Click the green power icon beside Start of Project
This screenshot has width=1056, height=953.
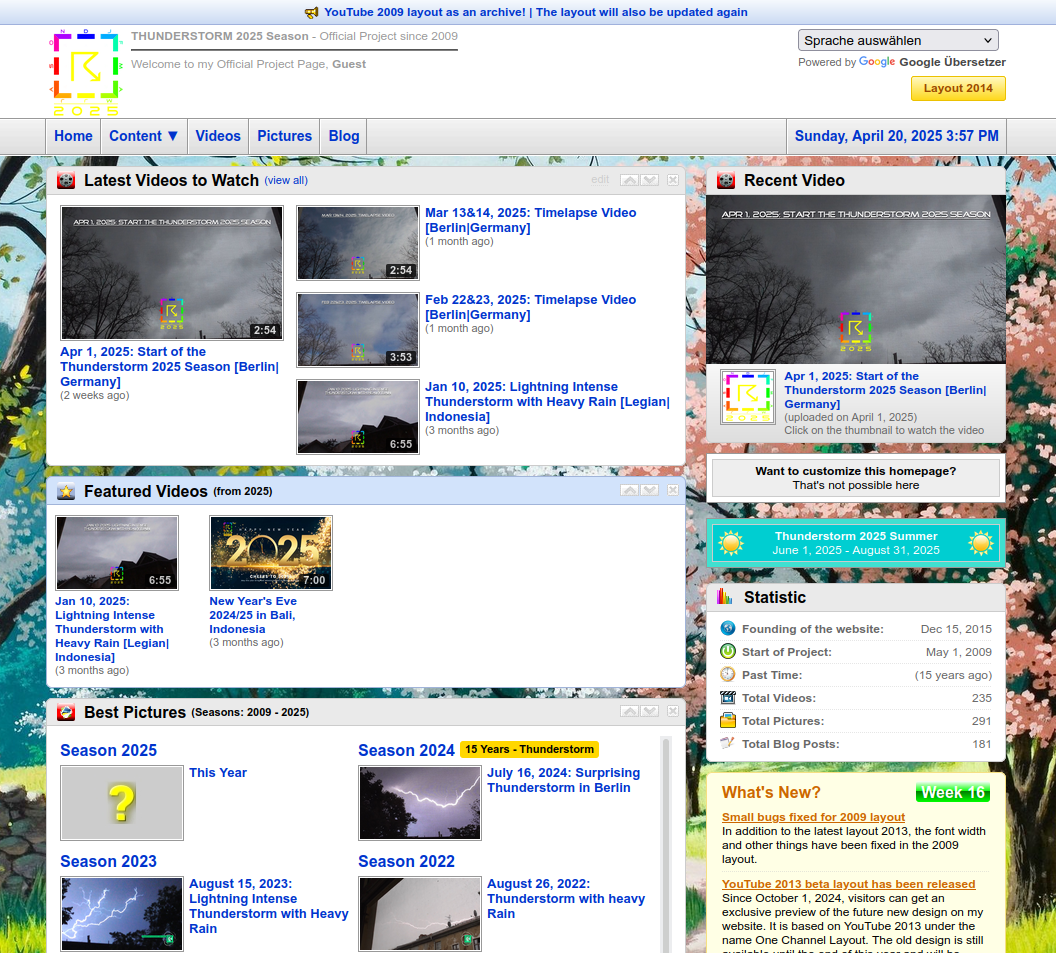tap(728, 652)
